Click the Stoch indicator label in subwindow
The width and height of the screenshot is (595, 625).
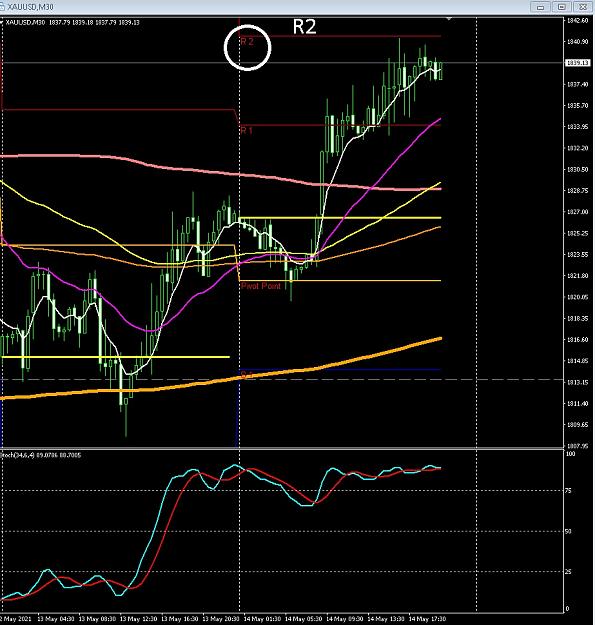(41, 455)
